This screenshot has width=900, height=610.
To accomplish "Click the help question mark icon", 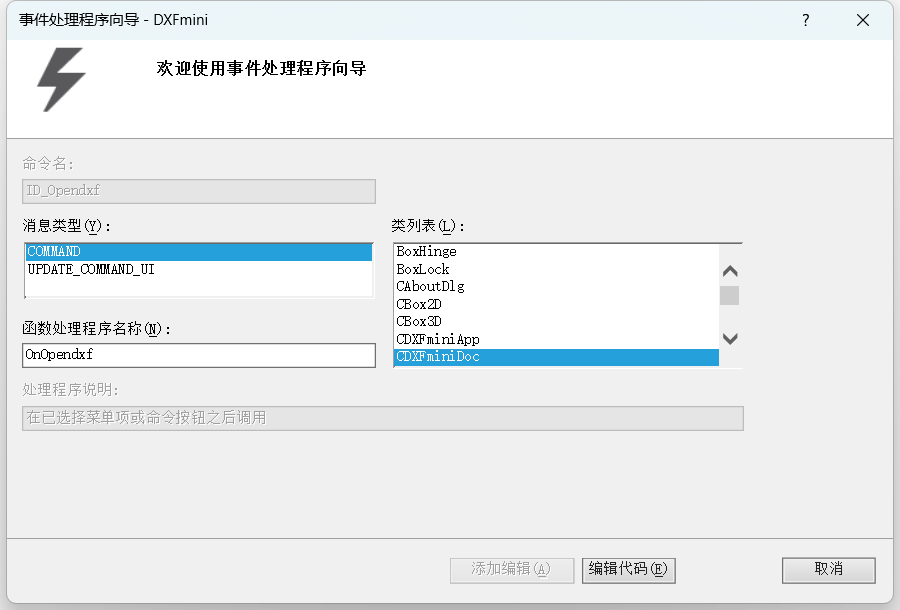I will point(806,20).
